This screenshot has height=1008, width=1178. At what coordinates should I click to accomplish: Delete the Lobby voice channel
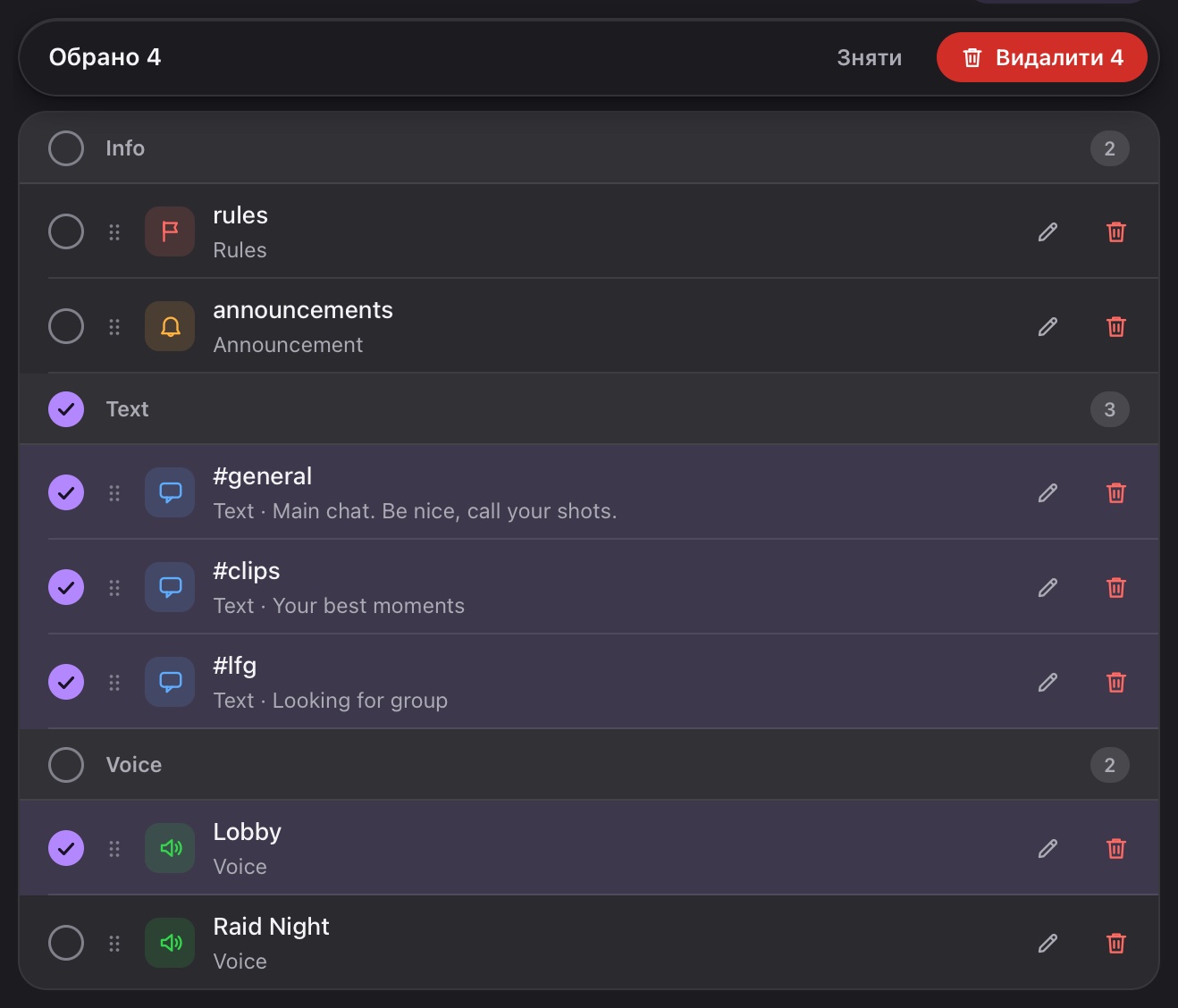click(1116, 849)
